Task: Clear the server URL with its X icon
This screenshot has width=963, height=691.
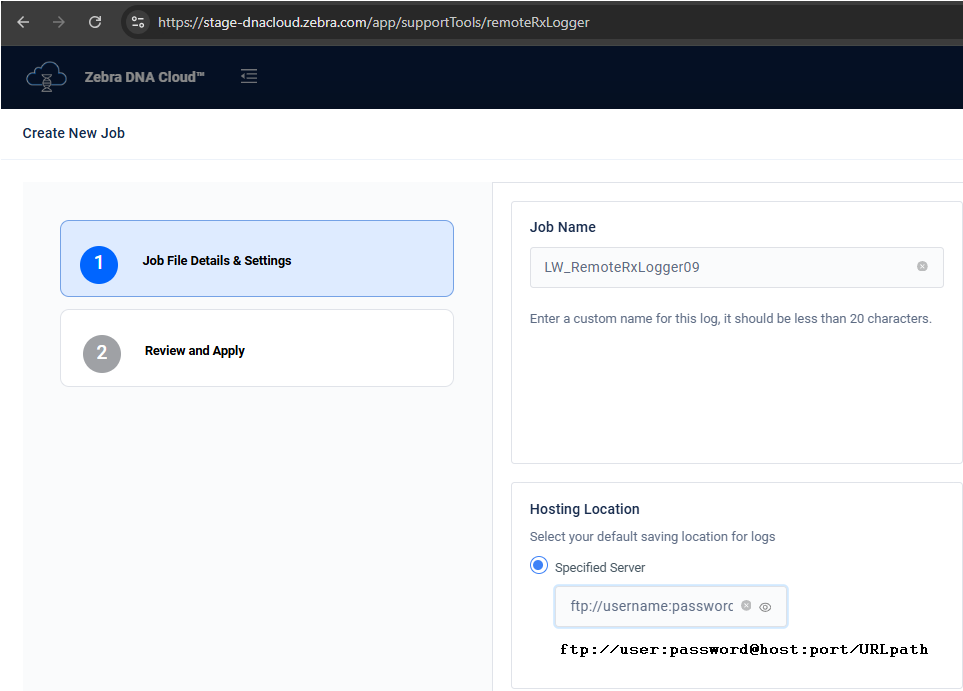Action: (x=745, y=606)
